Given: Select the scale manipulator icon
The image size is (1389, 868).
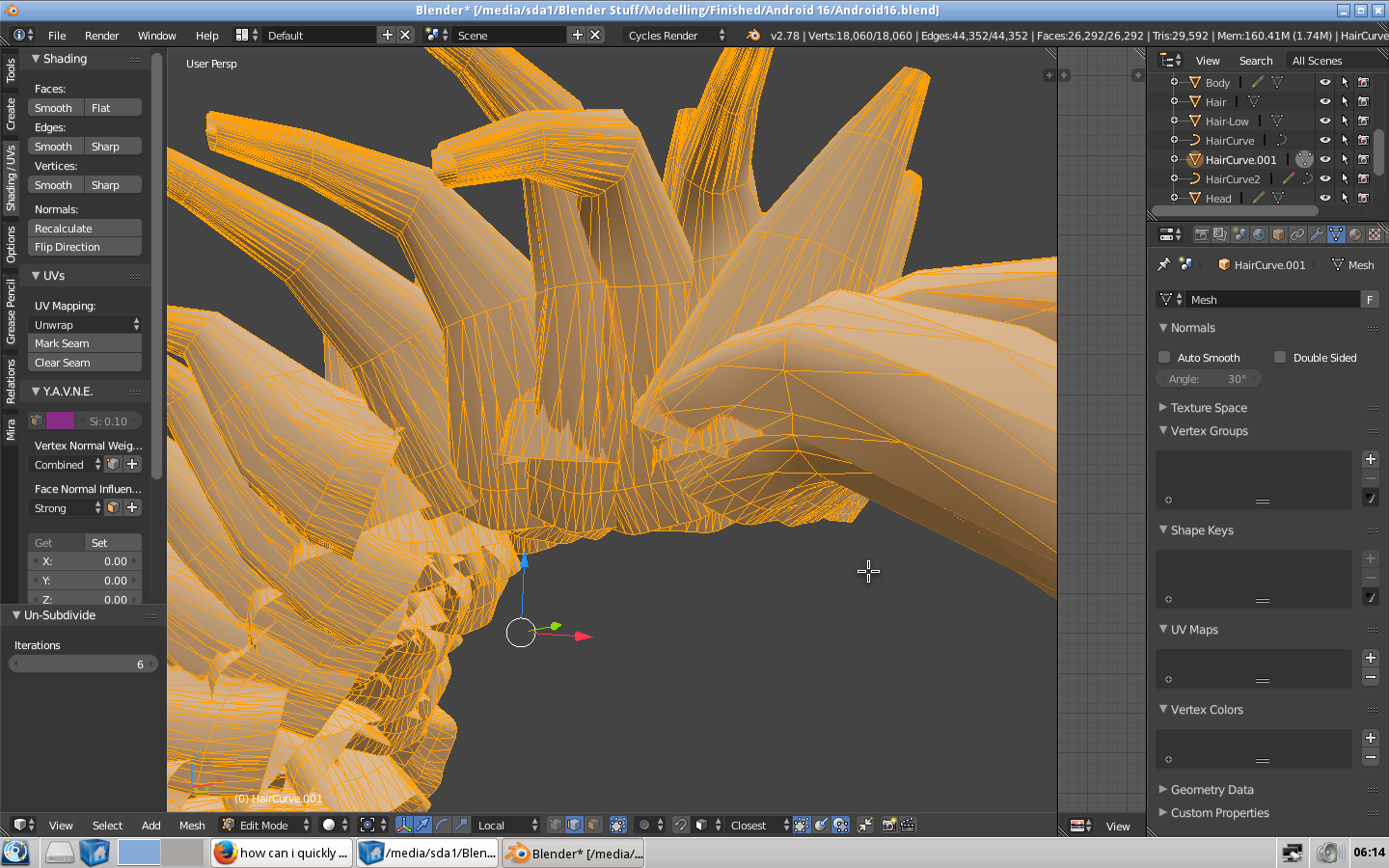Looking at the screenshot, I should (x=461, y=825).
